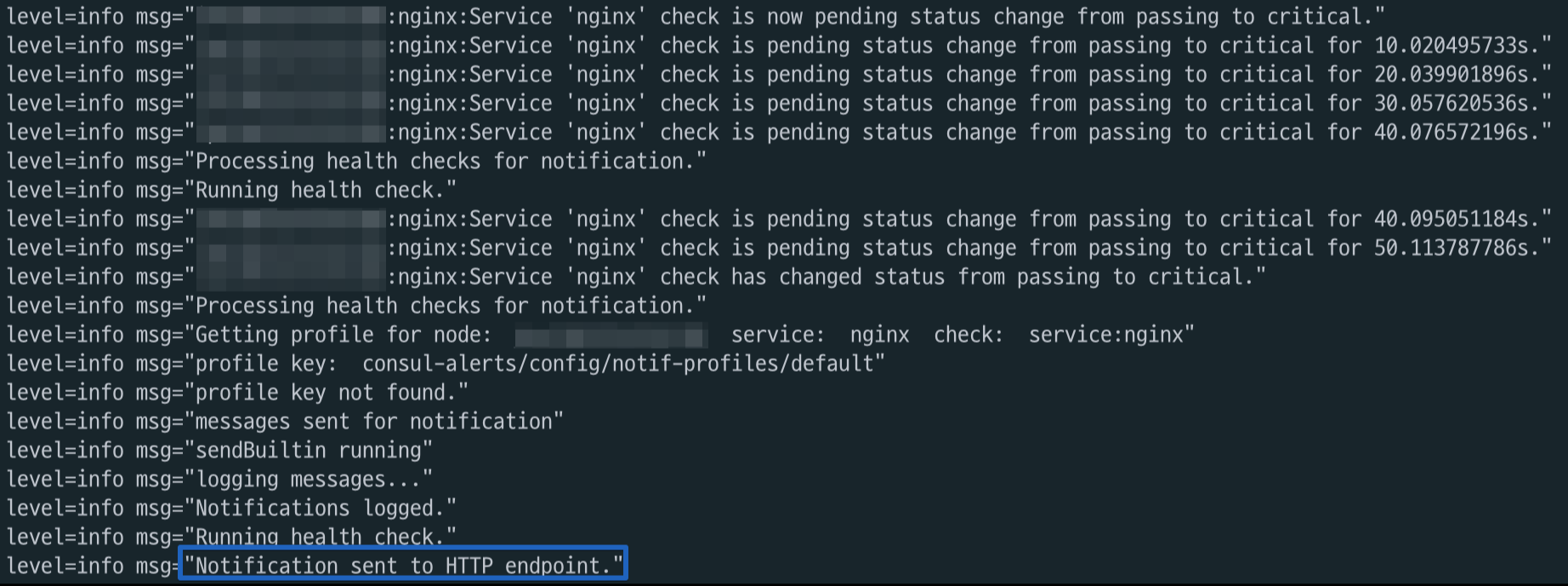Select the 40.095051184s duration value
The width and height of the screenshot is (1568, 586).
1456,219
